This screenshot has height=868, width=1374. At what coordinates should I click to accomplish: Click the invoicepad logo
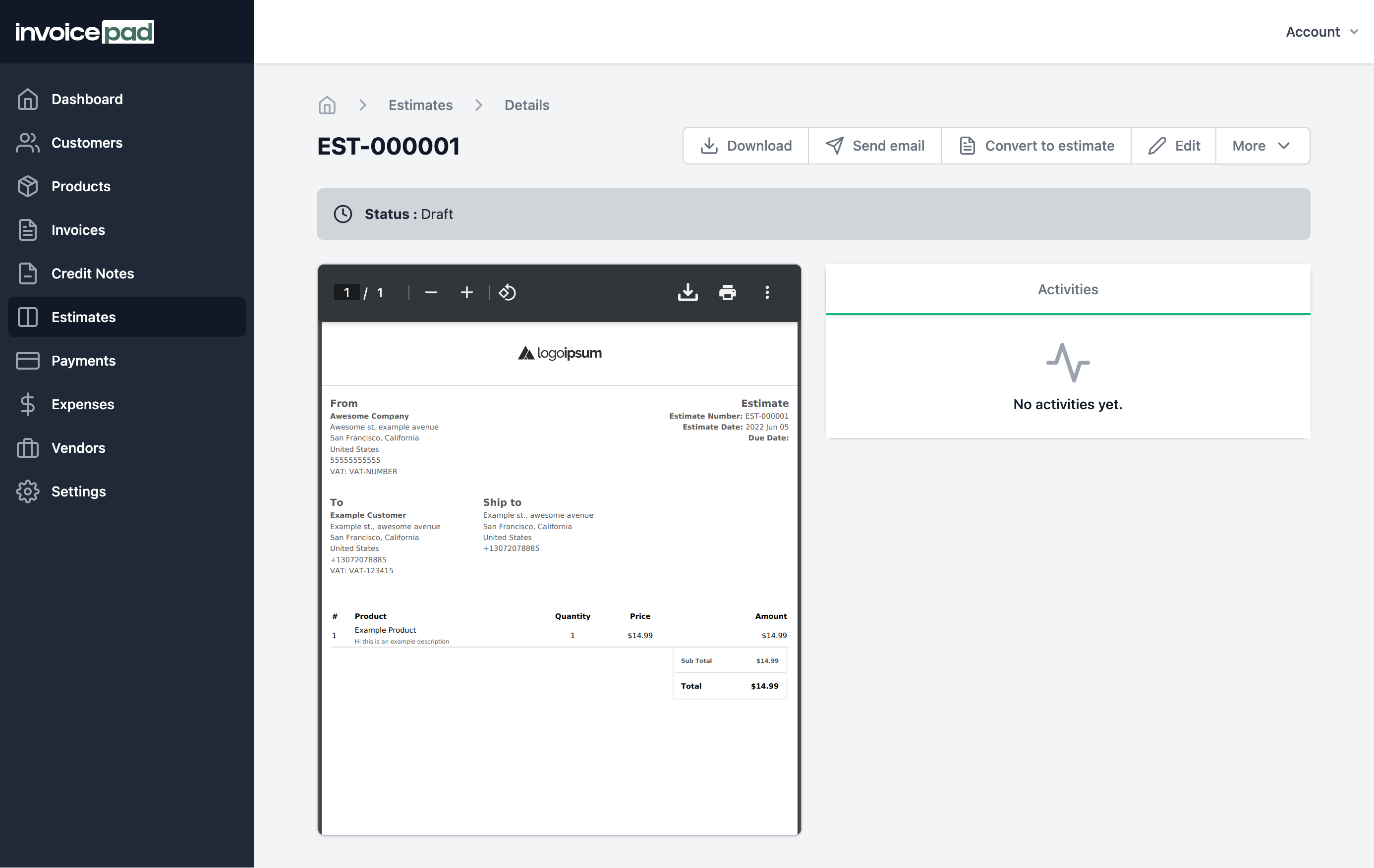(84, 32)
